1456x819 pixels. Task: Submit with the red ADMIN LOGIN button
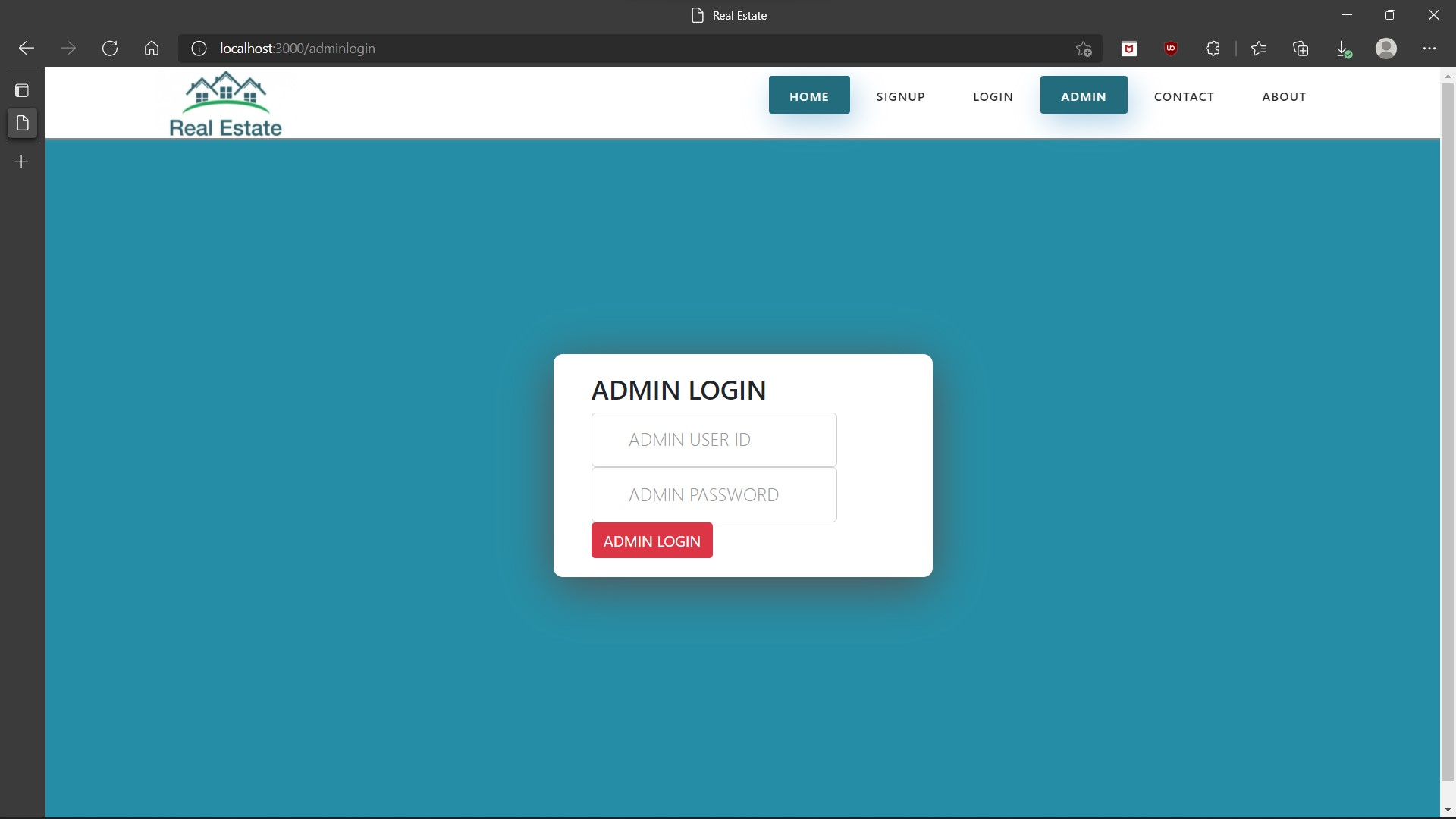click(x=652, y=541)
